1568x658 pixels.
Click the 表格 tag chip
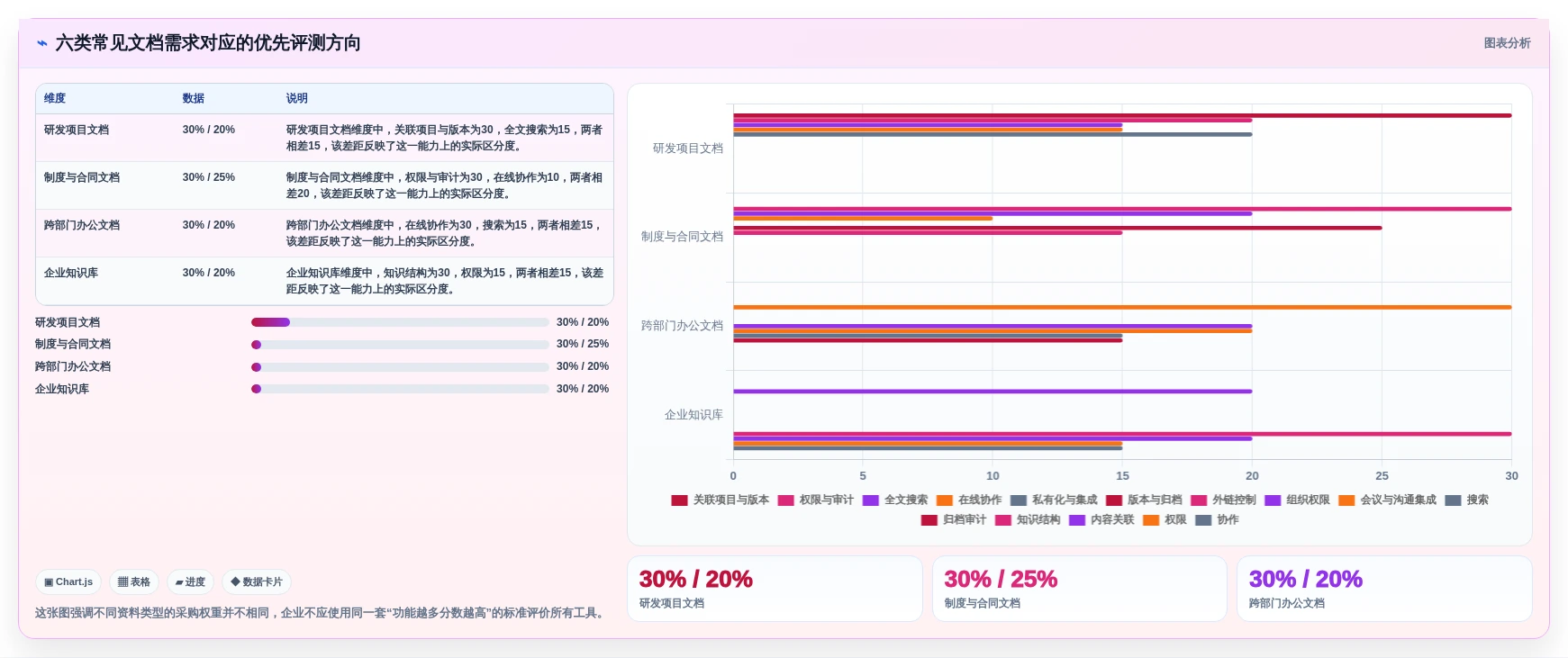click(134, 582)
